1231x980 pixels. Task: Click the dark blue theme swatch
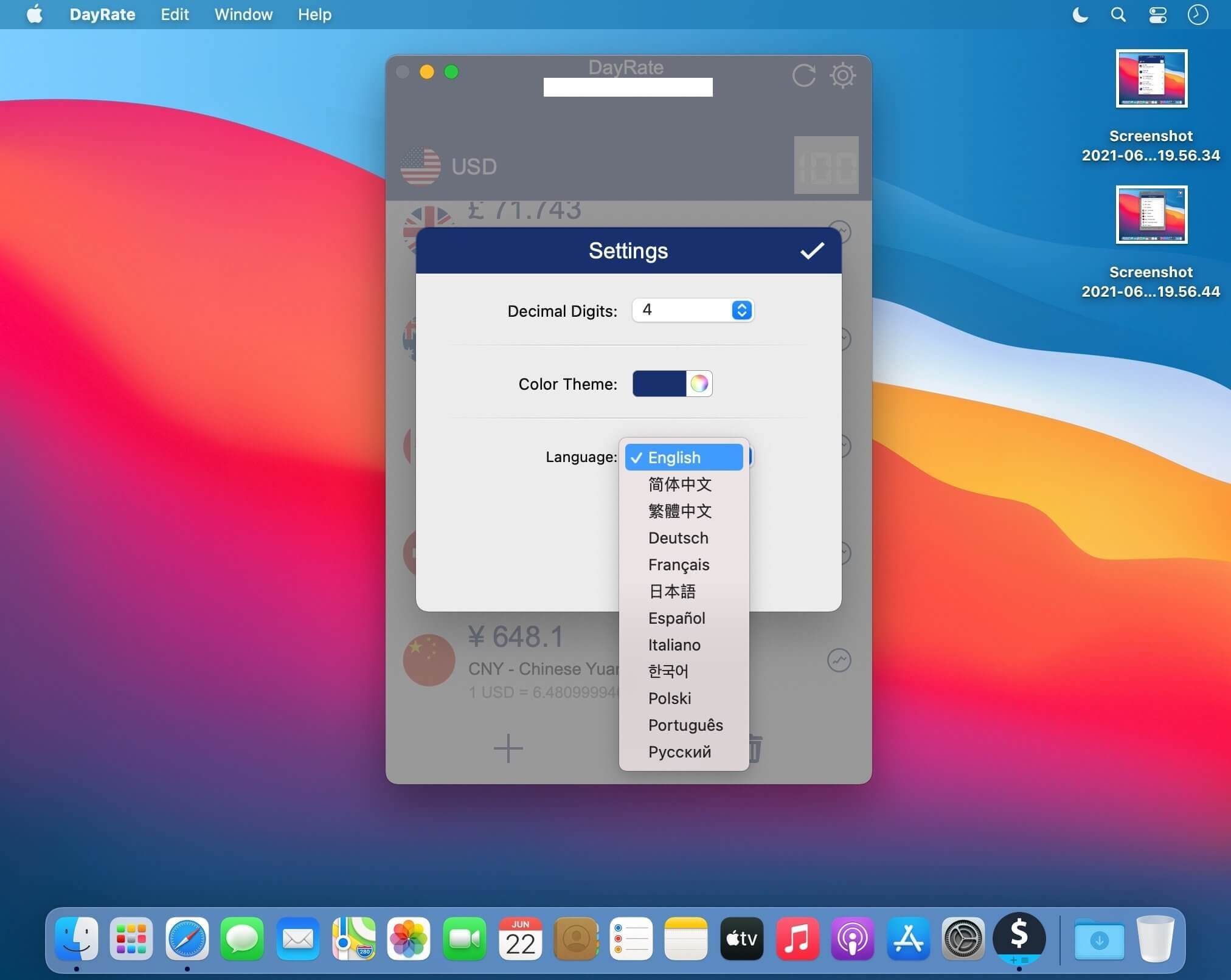tap(659, 384)
